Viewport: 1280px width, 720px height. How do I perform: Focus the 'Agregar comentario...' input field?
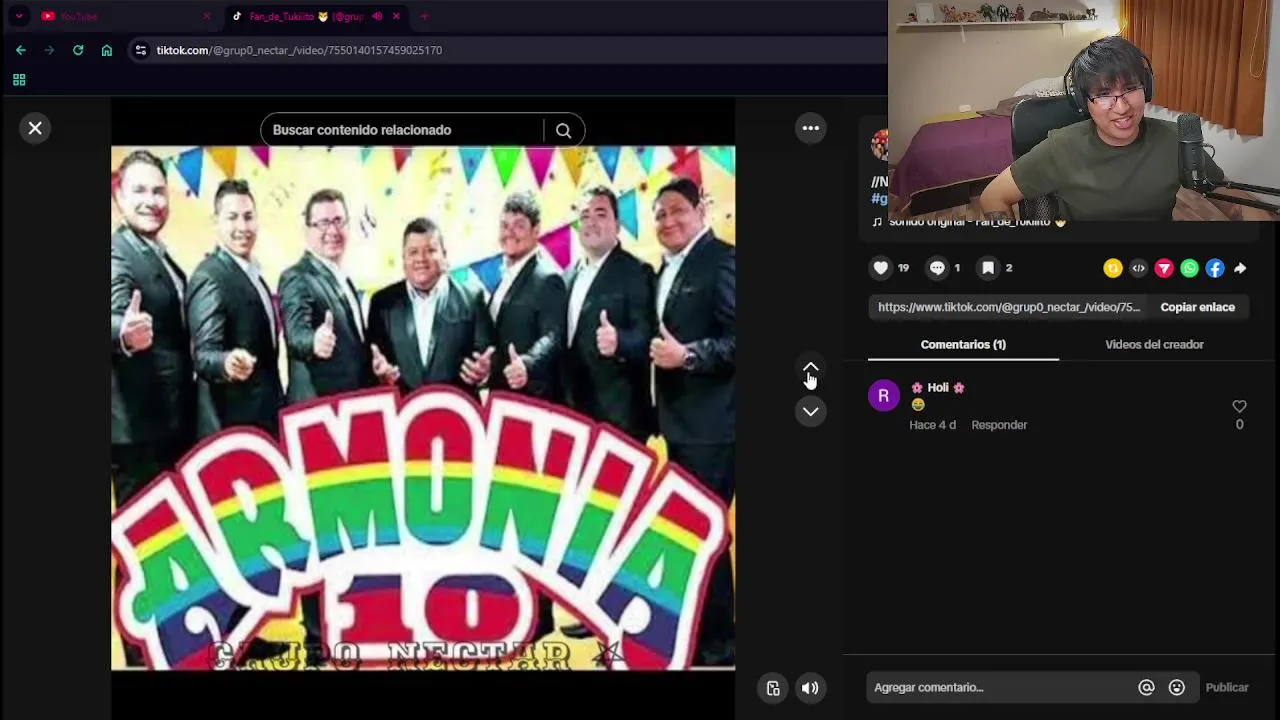pyautogui.click(x=1000, y=687)
